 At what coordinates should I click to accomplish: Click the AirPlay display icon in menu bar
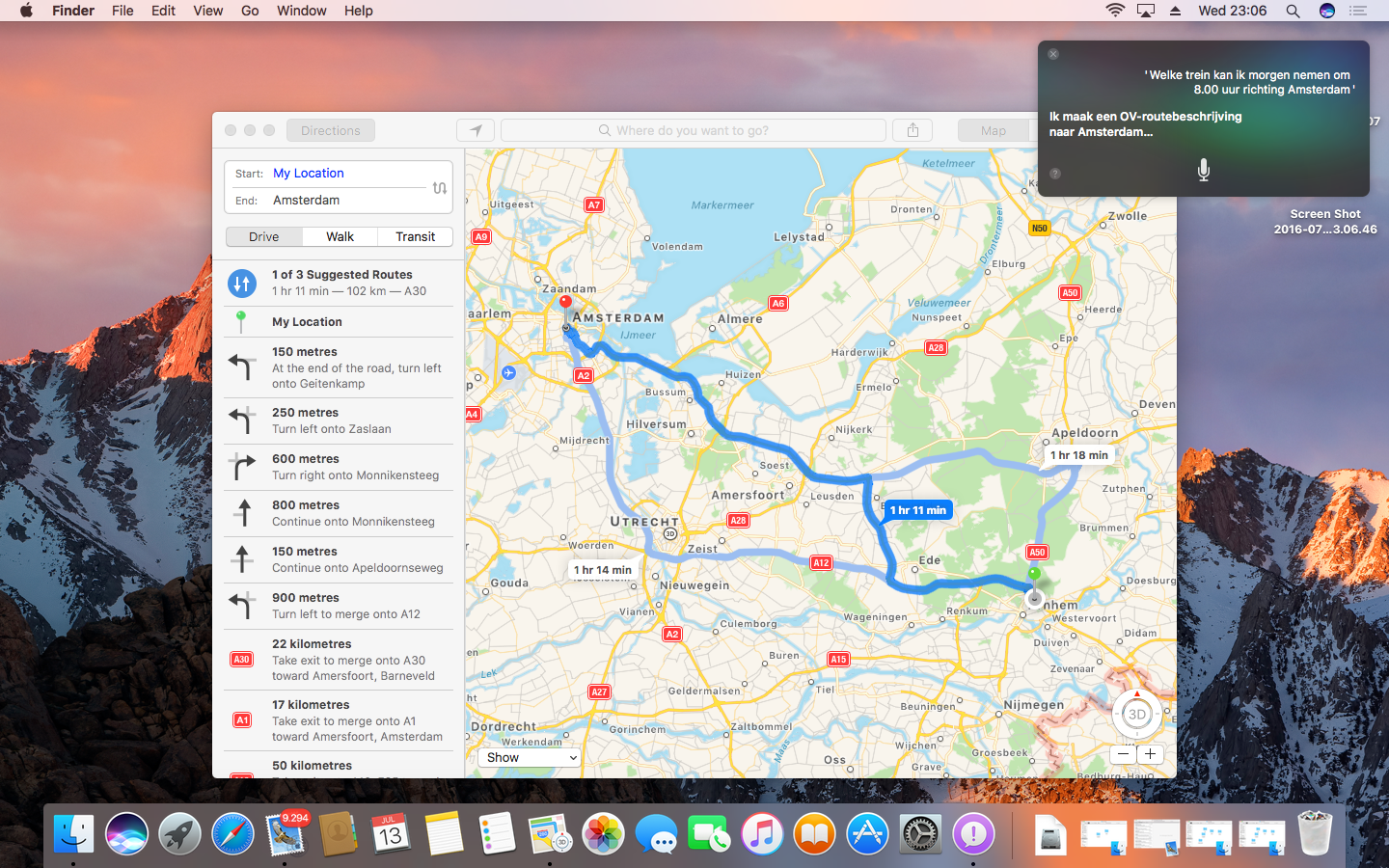pos(1146,11)
